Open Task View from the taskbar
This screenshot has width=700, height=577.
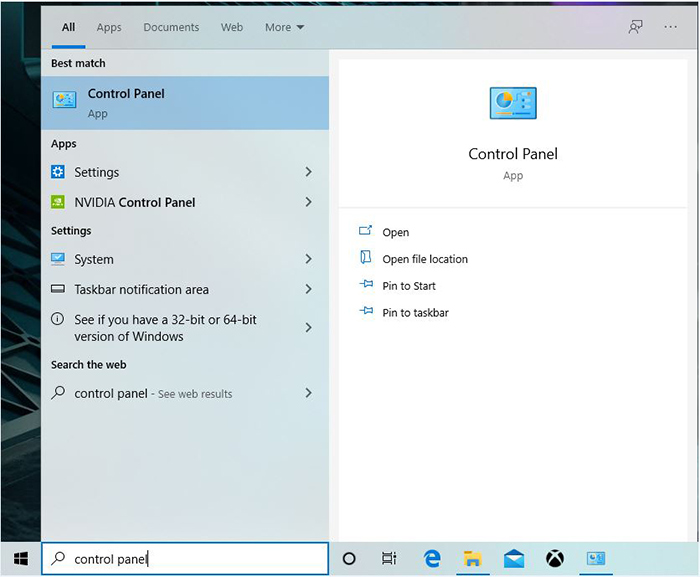coord(389,559)
